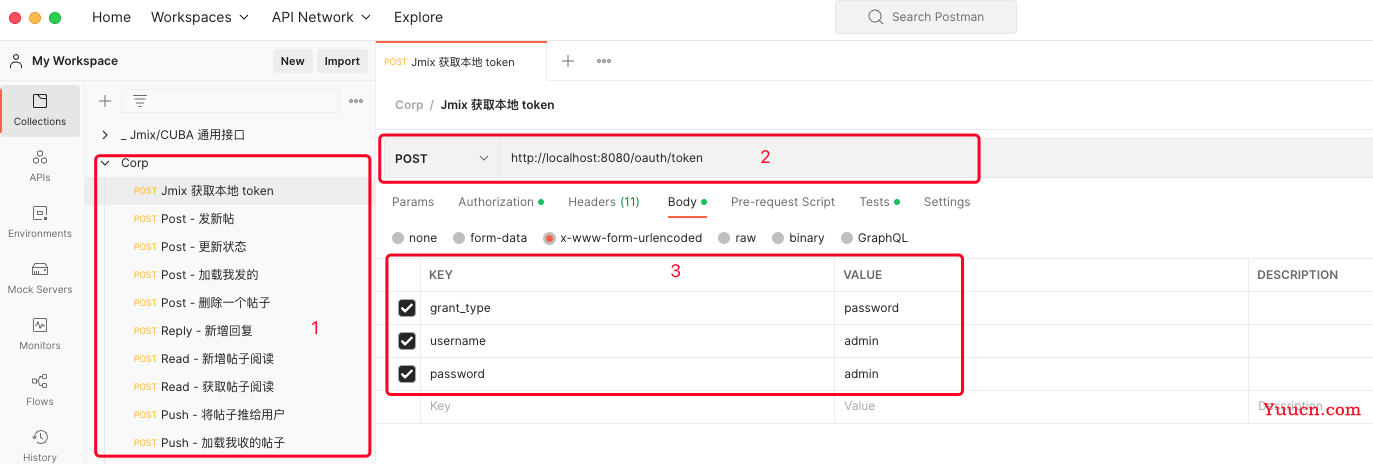Click the username value cell 'admin'

click(x=1041, y=341)
